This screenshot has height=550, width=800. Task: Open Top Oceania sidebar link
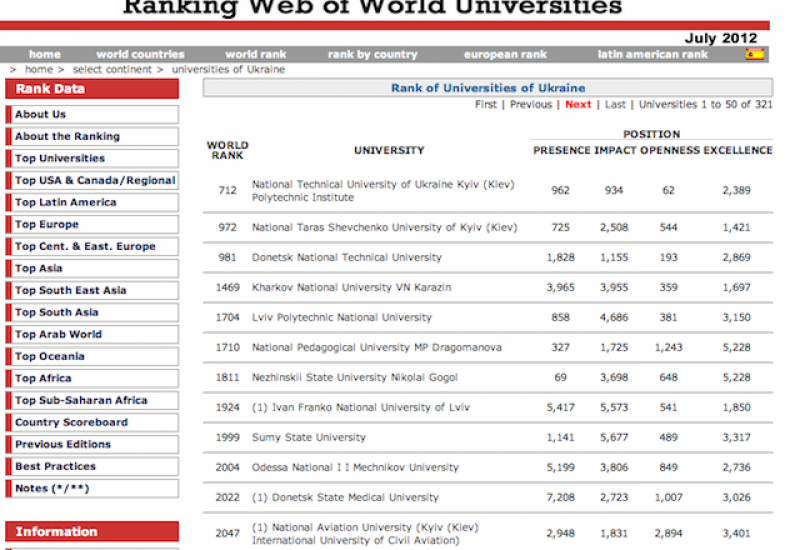pyautogui.click(x=92, y=356)
